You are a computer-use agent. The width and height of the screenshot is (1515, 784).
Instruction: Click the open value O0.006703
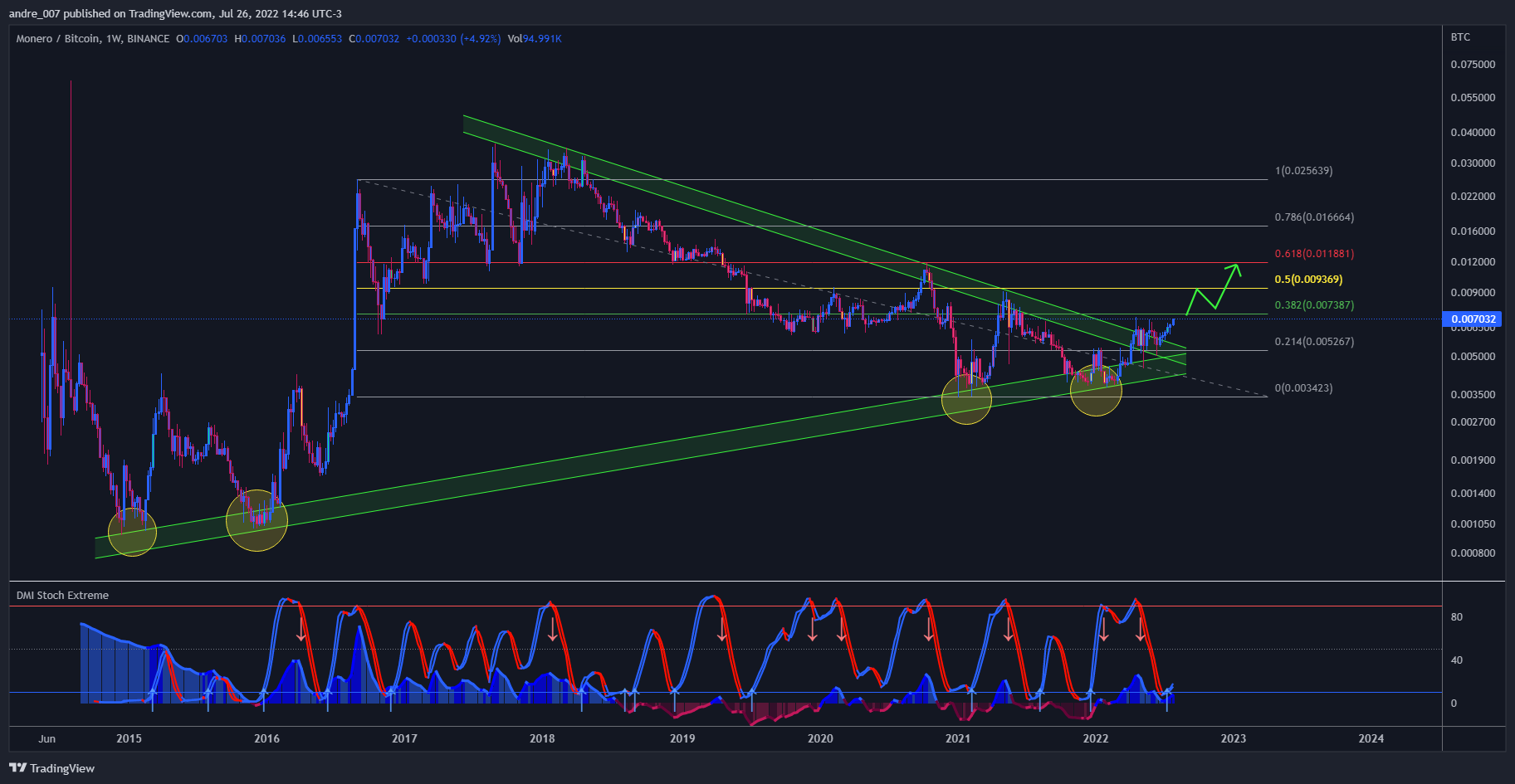click(x=202, y=39)
